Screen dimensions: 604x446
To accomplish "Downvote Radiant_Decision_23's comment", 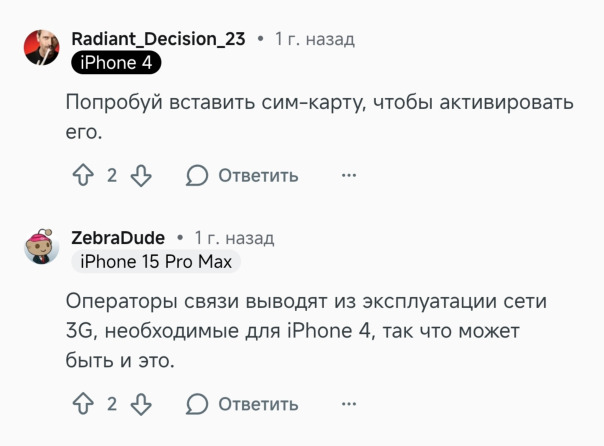I will pos(141,176).
